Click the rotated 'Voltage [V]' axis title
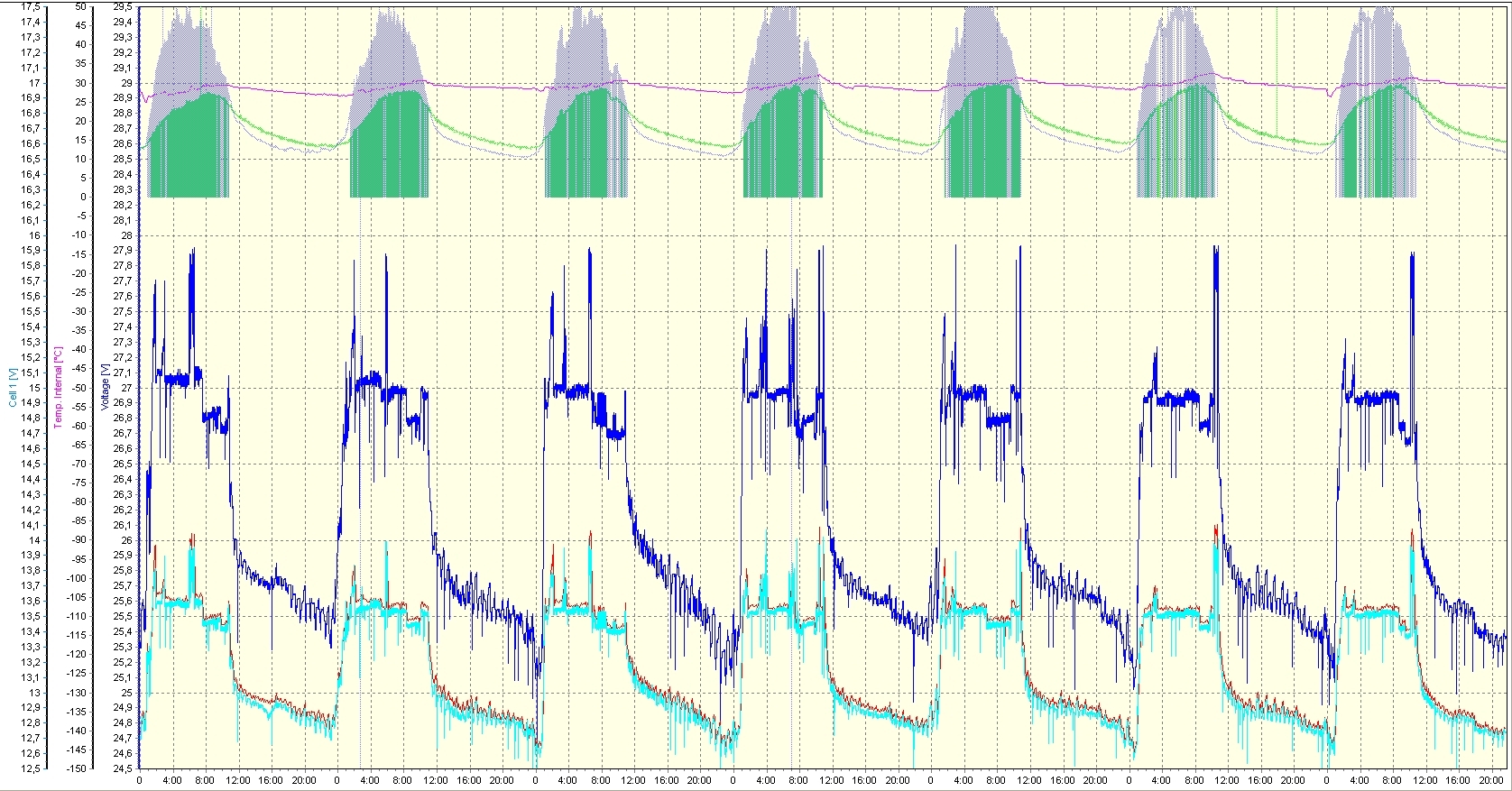 tap(105, 388)
